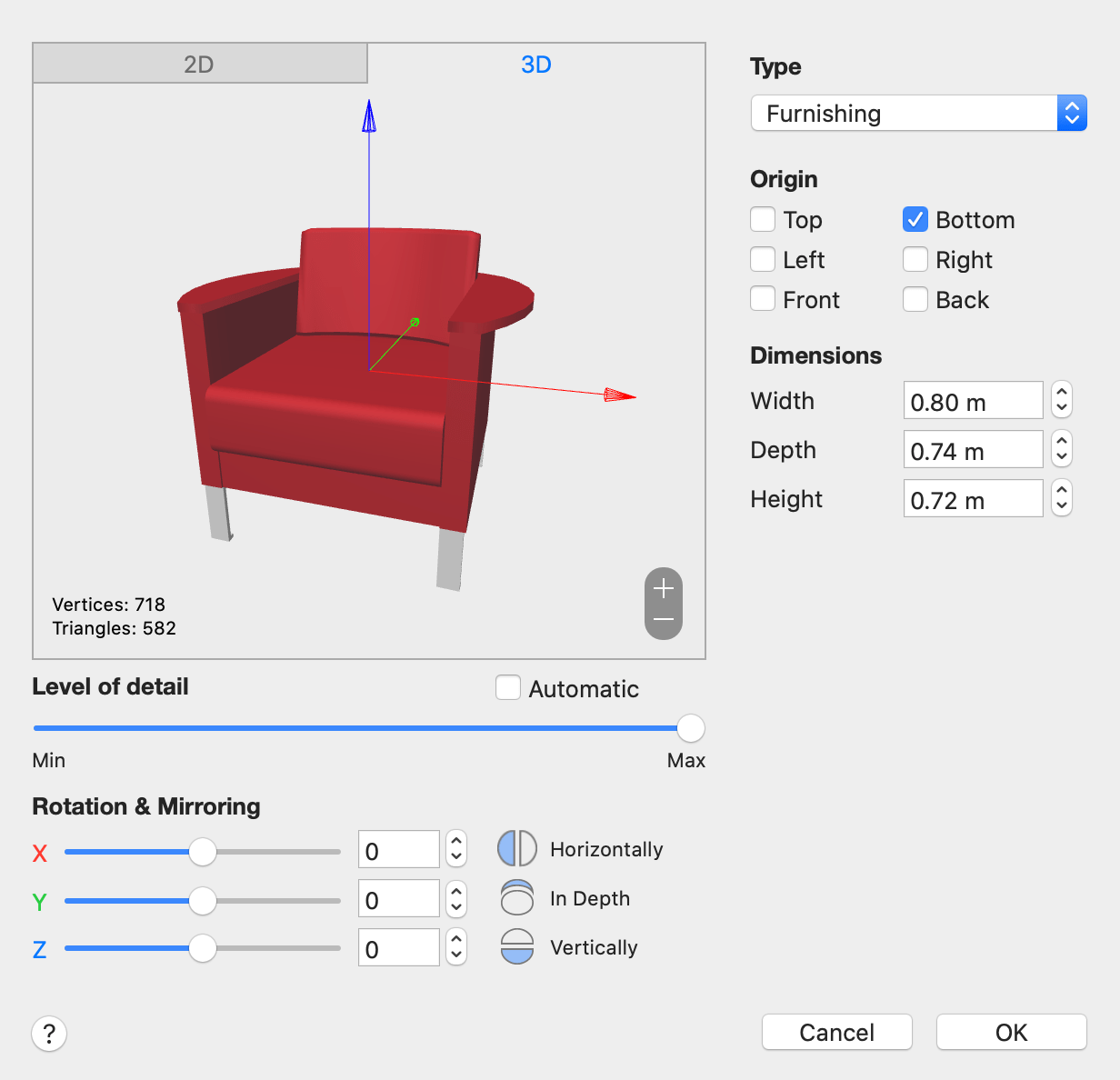Viewport: 1120px width, 1080px height.
Task: Click the Cancel button
Action: (837, 1033)
